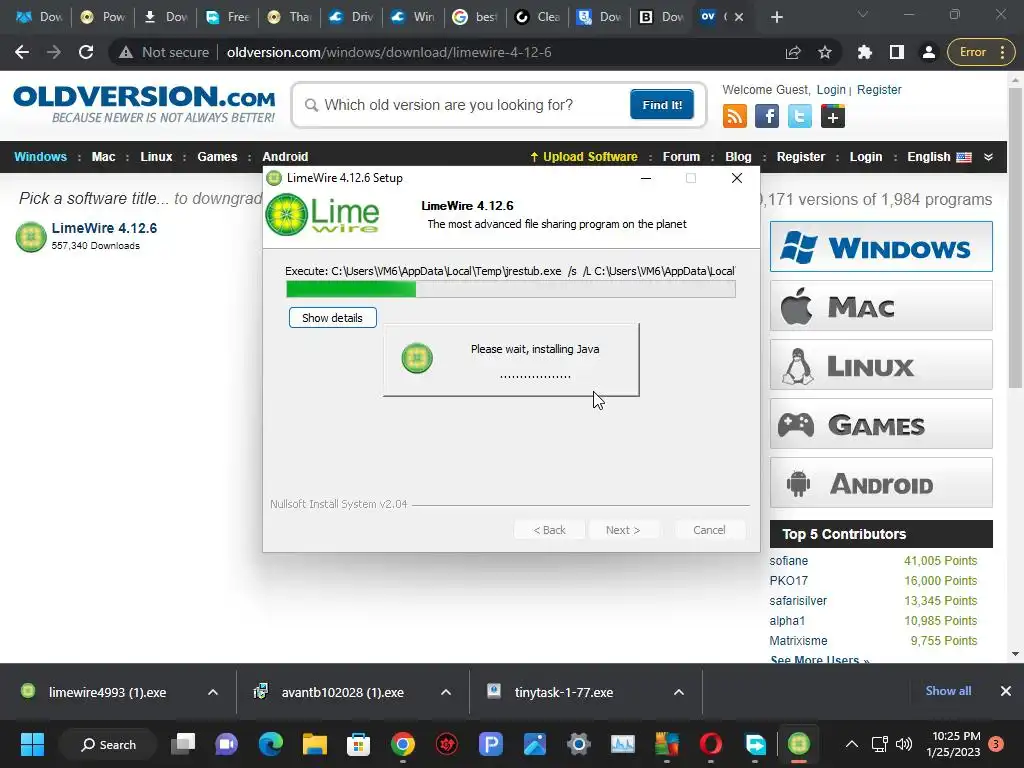Open the large Windows category banner
Image resolution: width=1024 pixels, height=768 pixels.
click(x=881, y=247)
